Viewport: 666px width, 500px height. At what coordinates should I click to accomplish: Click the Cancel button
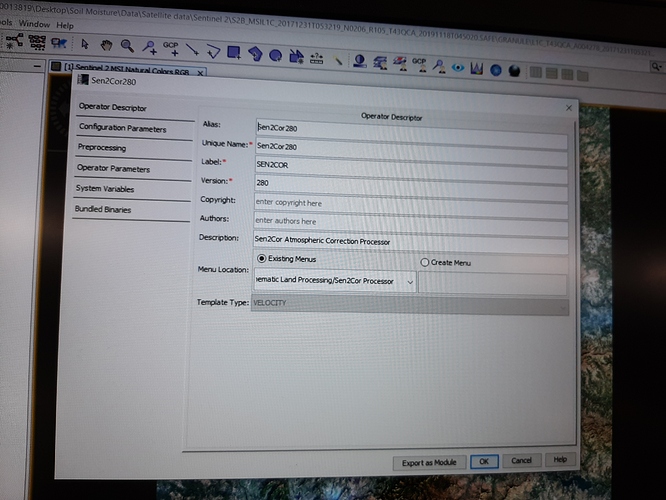point(521,460)
